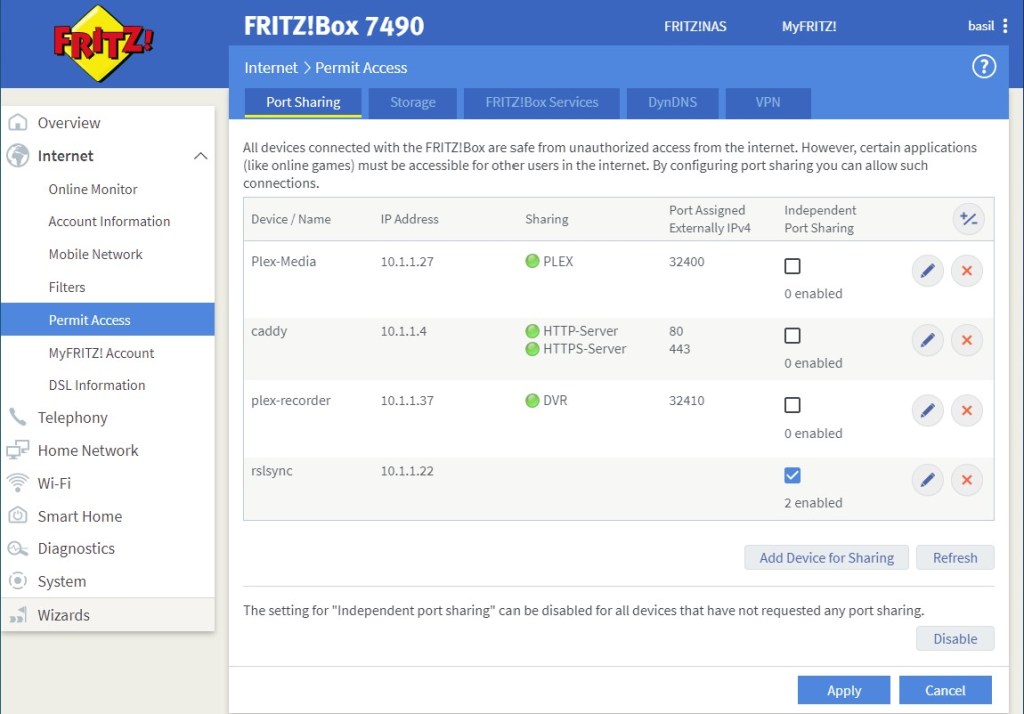Delete the Plex-Media sharing entry

[967, 270]
